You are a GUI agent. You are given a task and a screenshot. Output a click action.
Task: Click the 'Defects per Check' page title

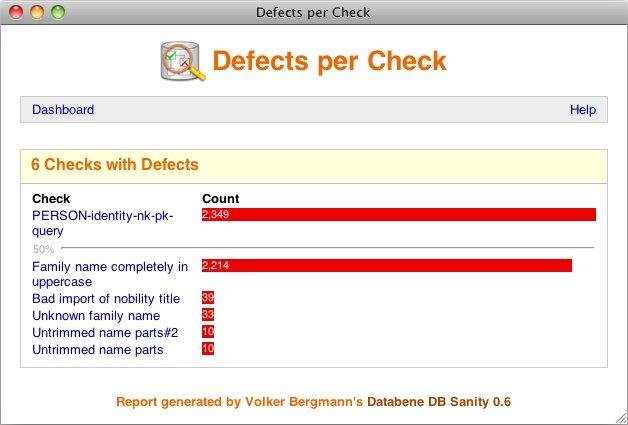click(x=329, y=61)
